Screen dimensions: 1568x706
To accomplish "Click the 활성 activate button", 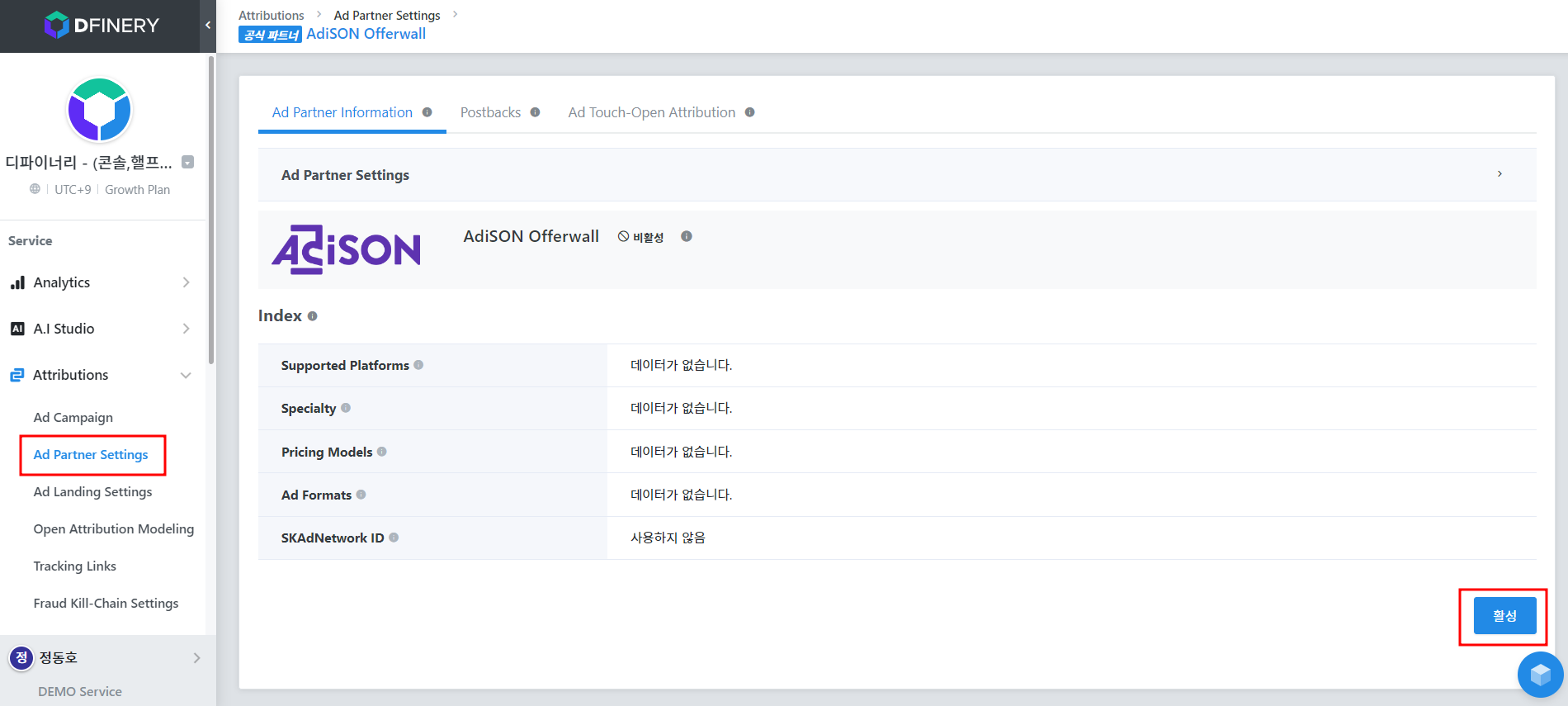I will pos(1504,616).
